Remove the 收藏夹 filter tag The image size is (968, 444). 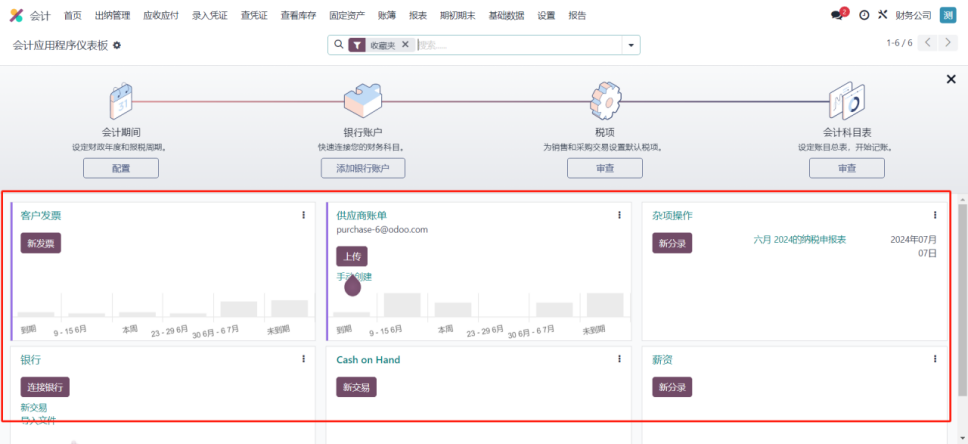tap(405, 44)
